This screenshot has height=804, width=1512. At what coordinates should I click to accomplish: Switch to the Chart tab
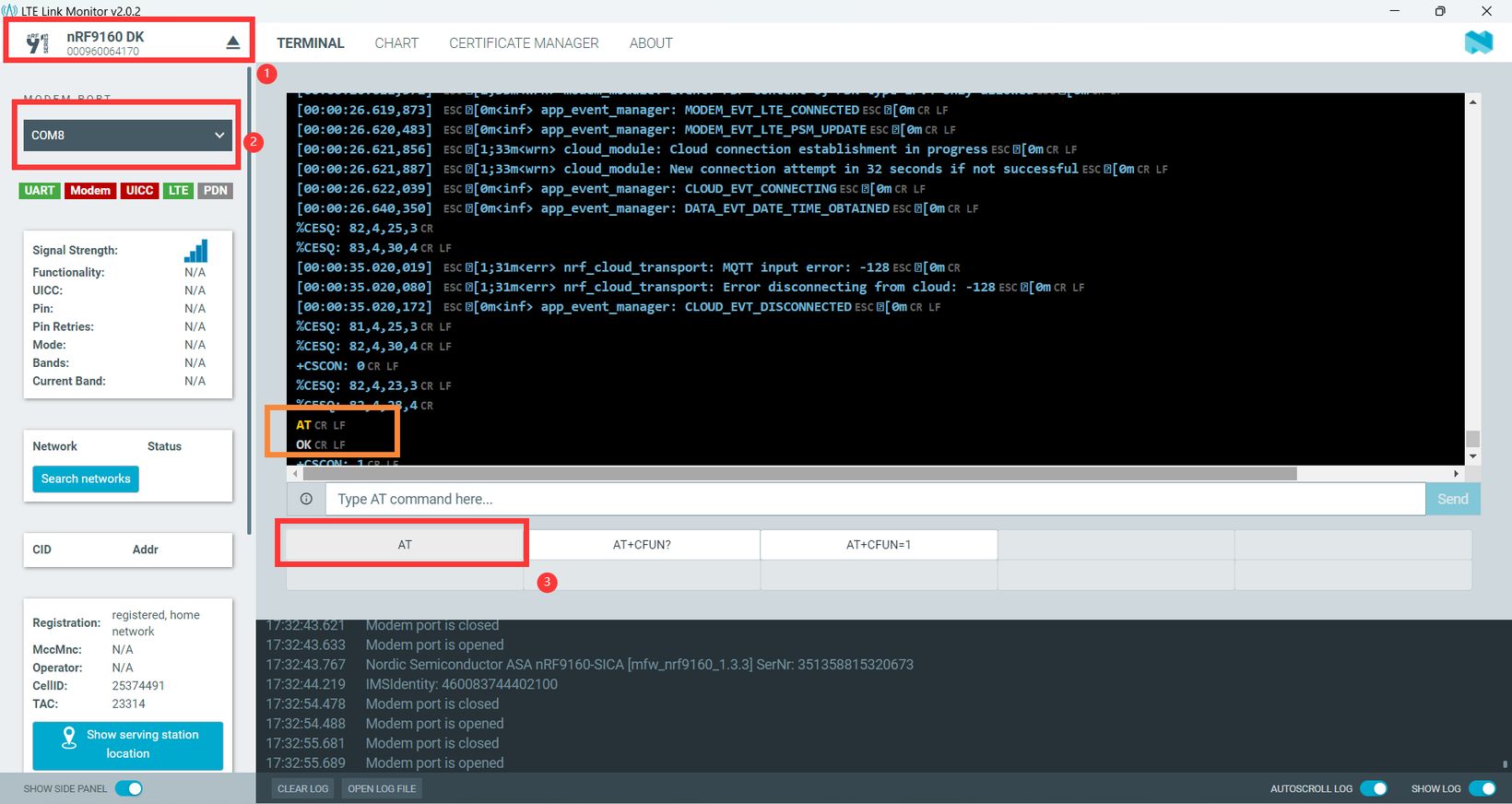(x=396, y=43)
